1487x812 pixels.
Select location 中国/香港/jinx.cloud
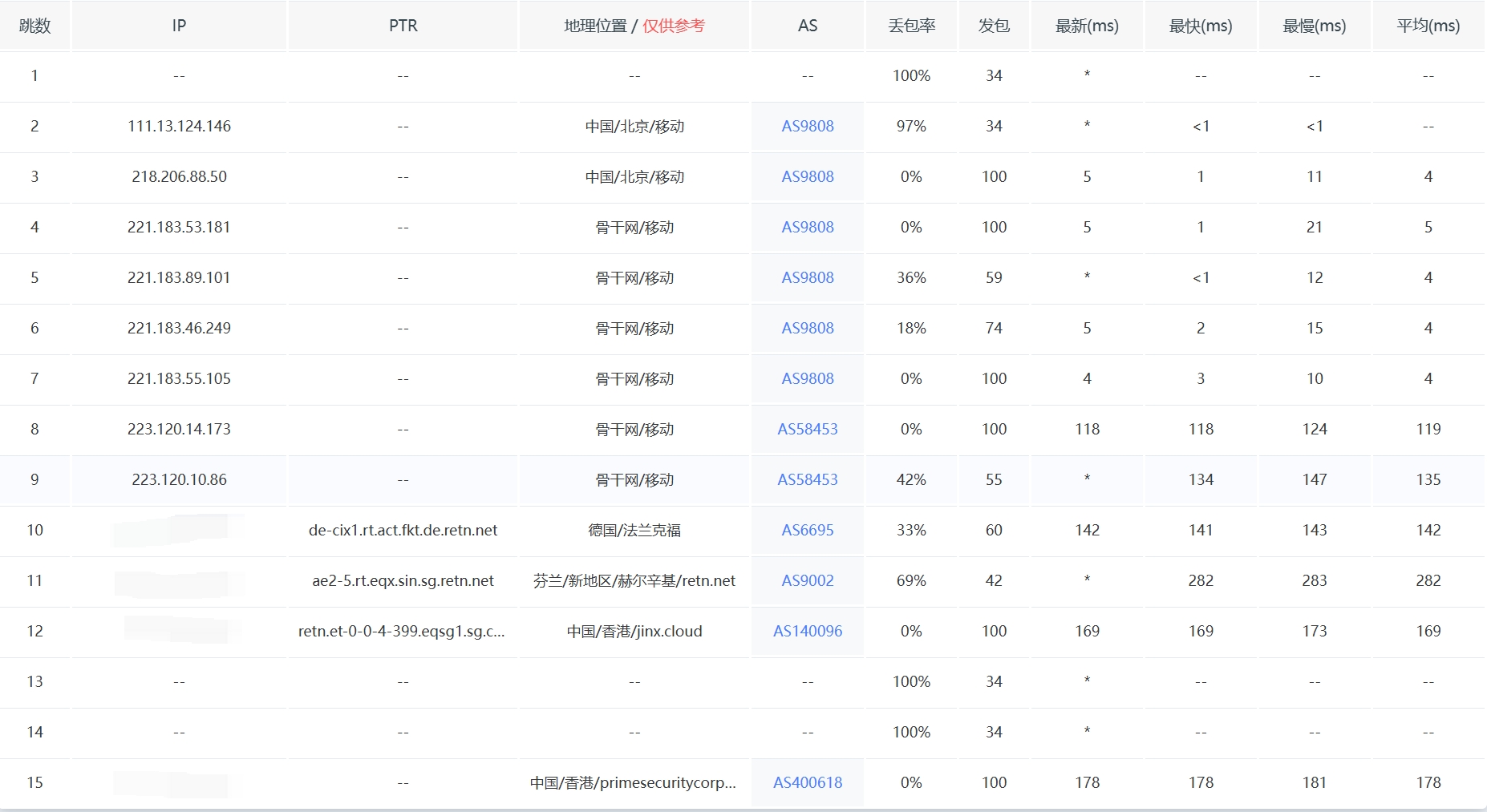point(634,631)
